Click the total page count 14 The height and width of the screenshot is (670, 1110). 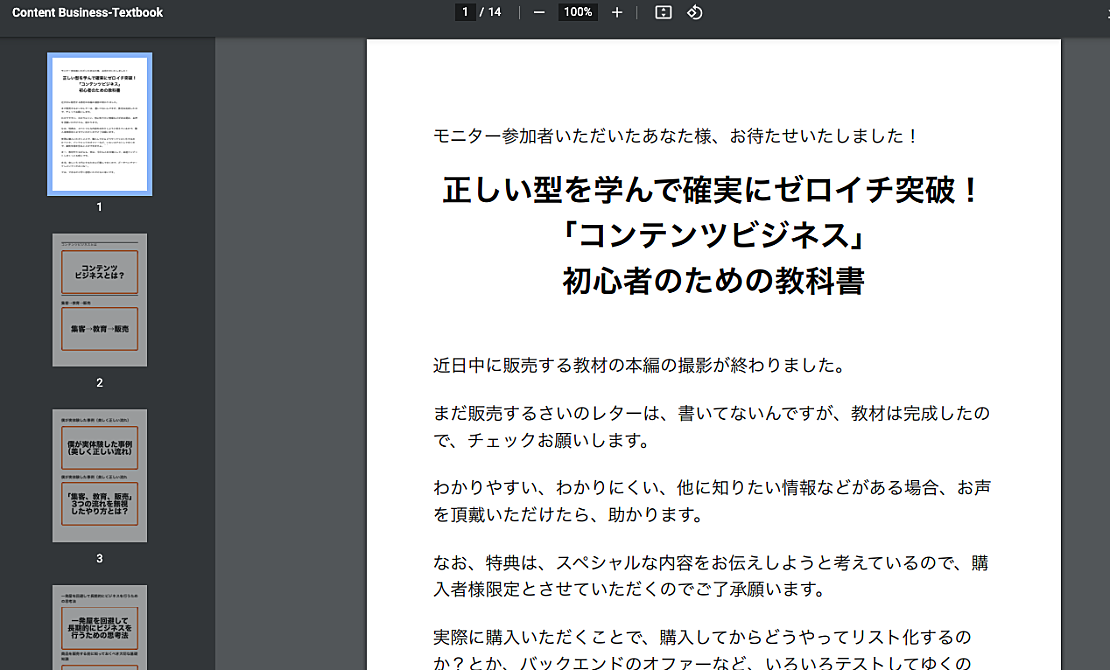494,12
